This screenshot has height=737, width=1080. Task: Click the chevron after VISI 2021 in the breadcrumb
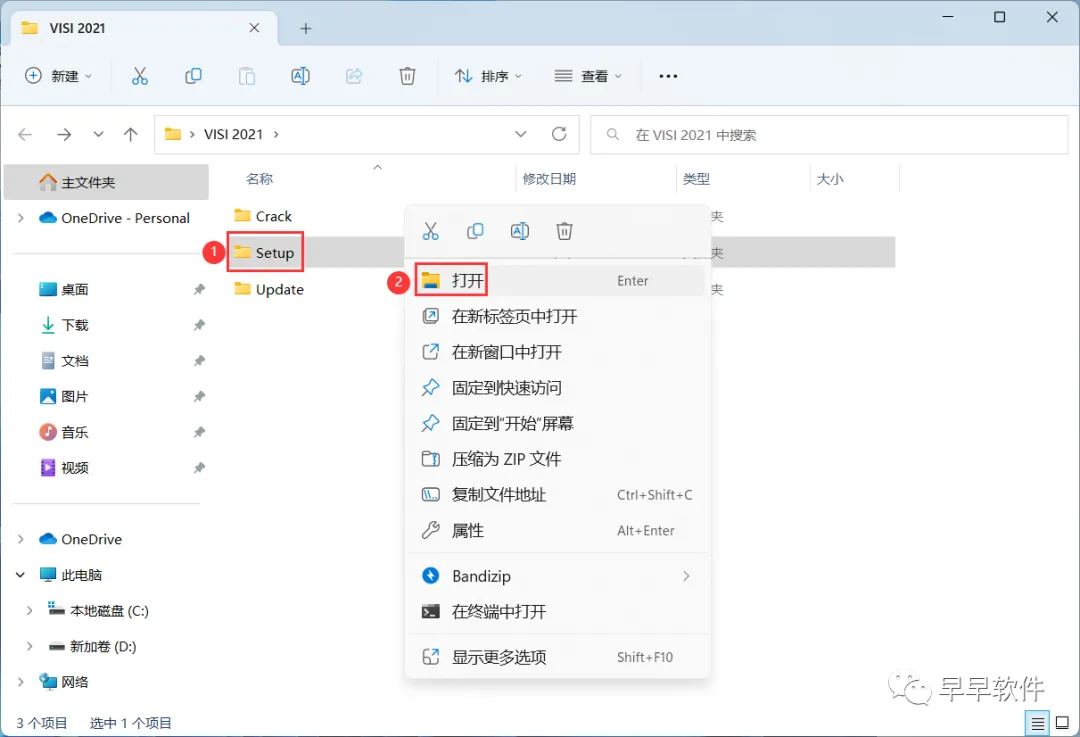276,134
